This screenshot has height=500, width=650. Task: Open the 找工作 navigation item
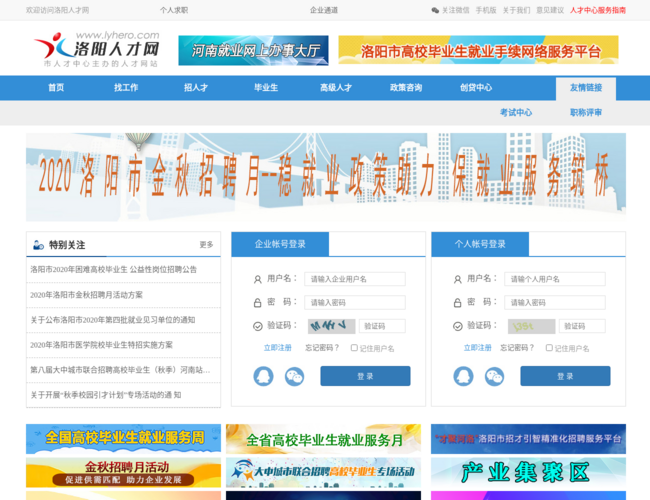coord(126,87)
